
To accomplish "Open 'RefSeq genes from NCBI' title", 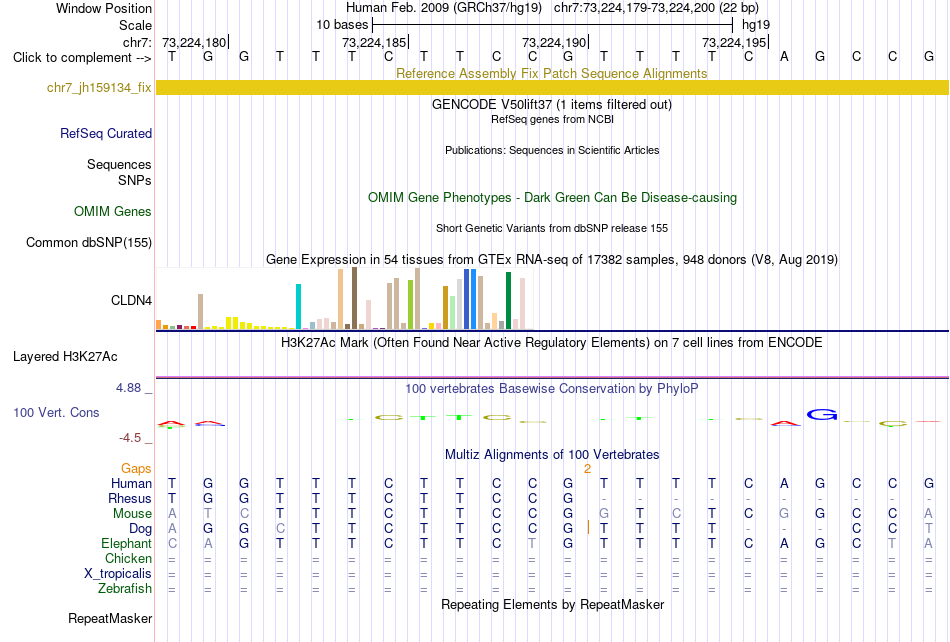I will tap(552, 119).
